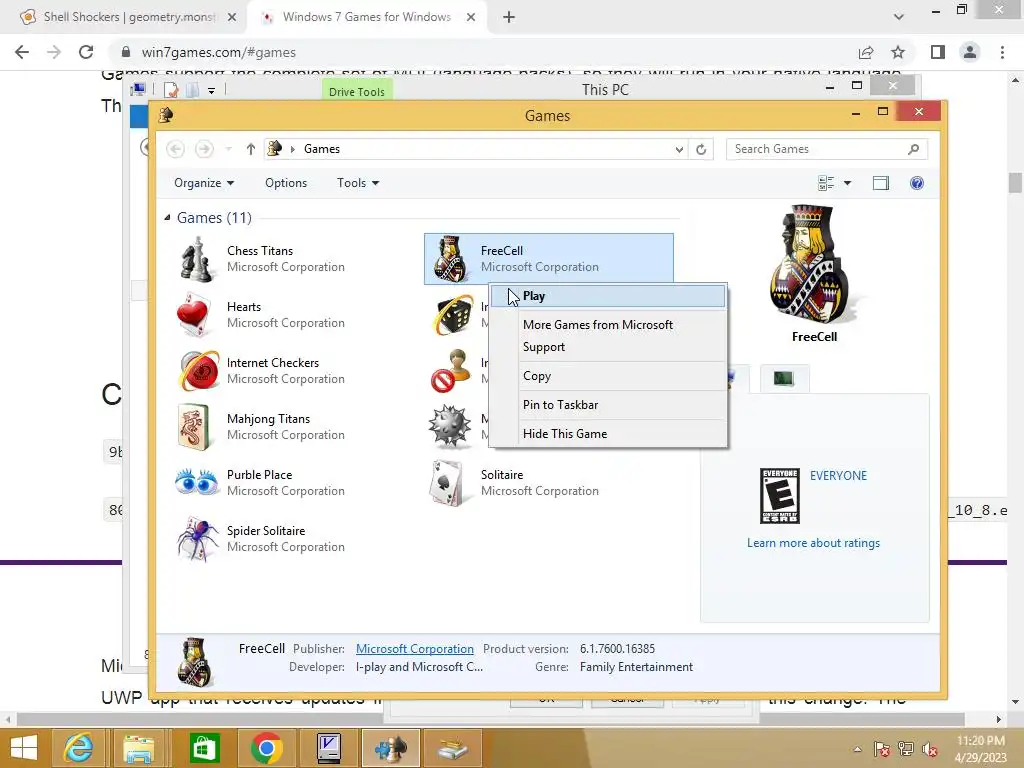Viewport: 1024px width, 768px height.
Task: Click the Games breadcrumb in address bar
Action: 322,149
